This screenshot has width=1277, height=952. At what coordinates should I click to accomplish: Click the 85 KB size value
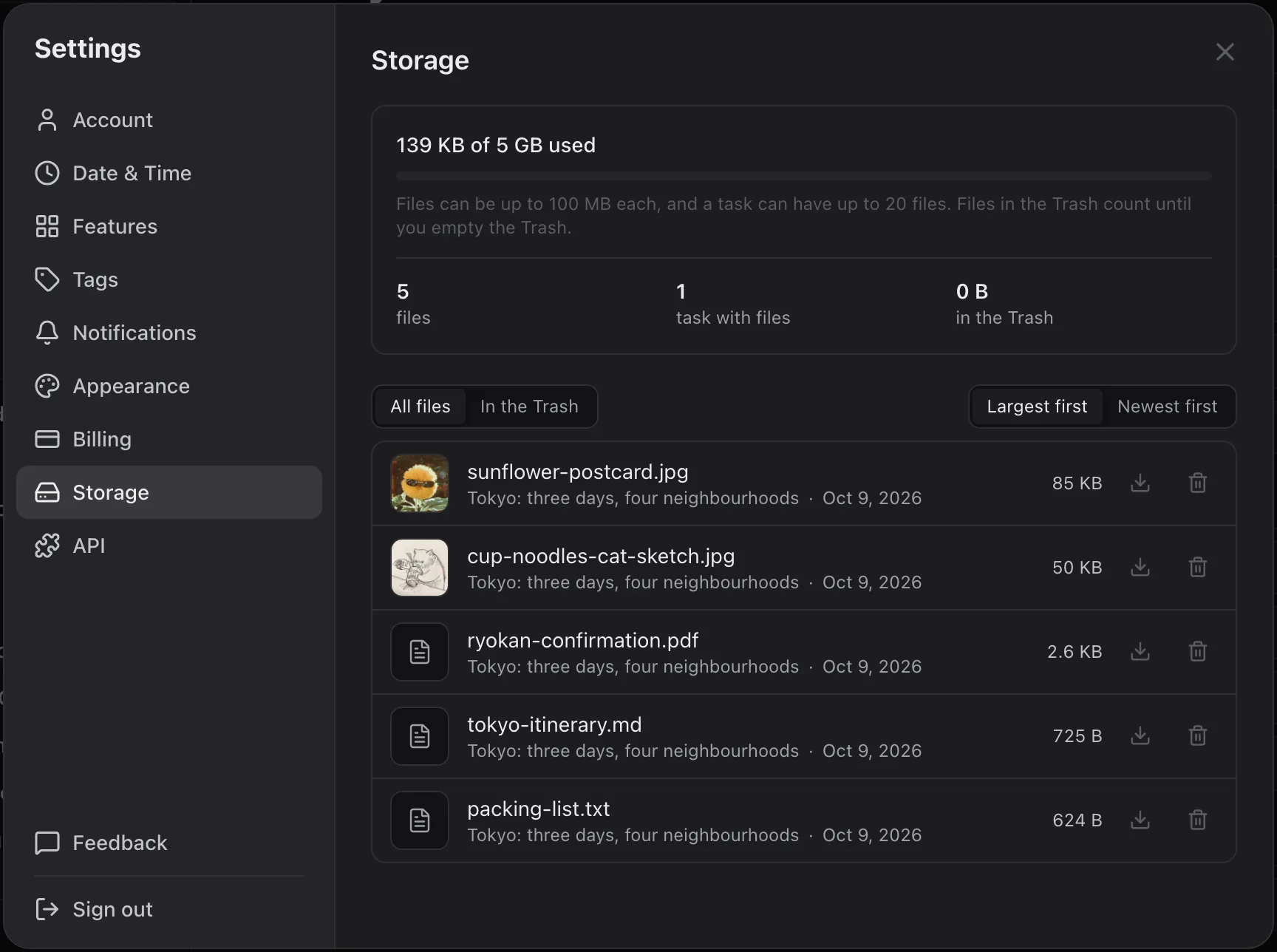pyautogui.click(x=1077, y=483)
